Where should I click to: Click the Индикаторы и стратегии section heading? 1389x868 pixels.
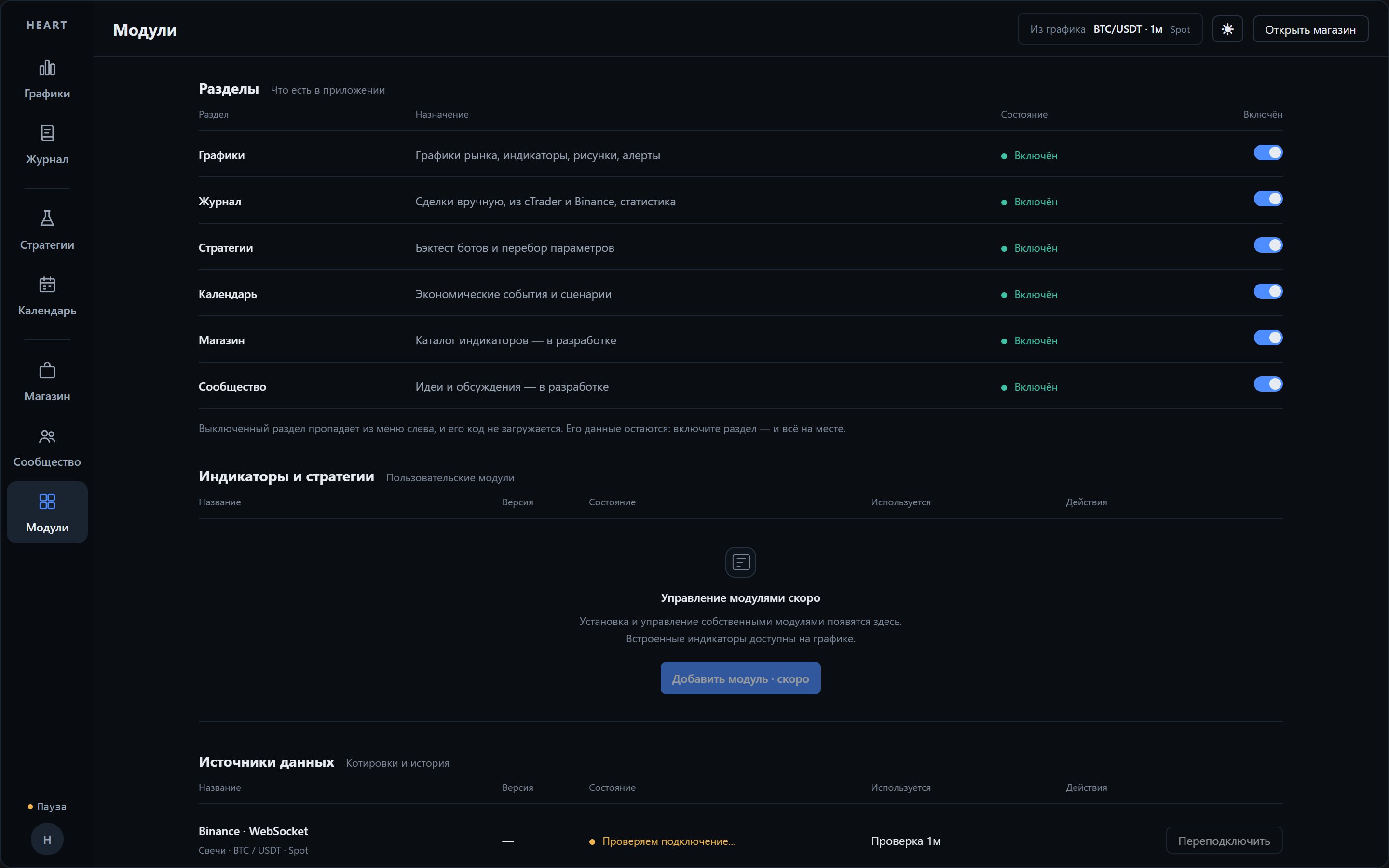tap(286, 476)
